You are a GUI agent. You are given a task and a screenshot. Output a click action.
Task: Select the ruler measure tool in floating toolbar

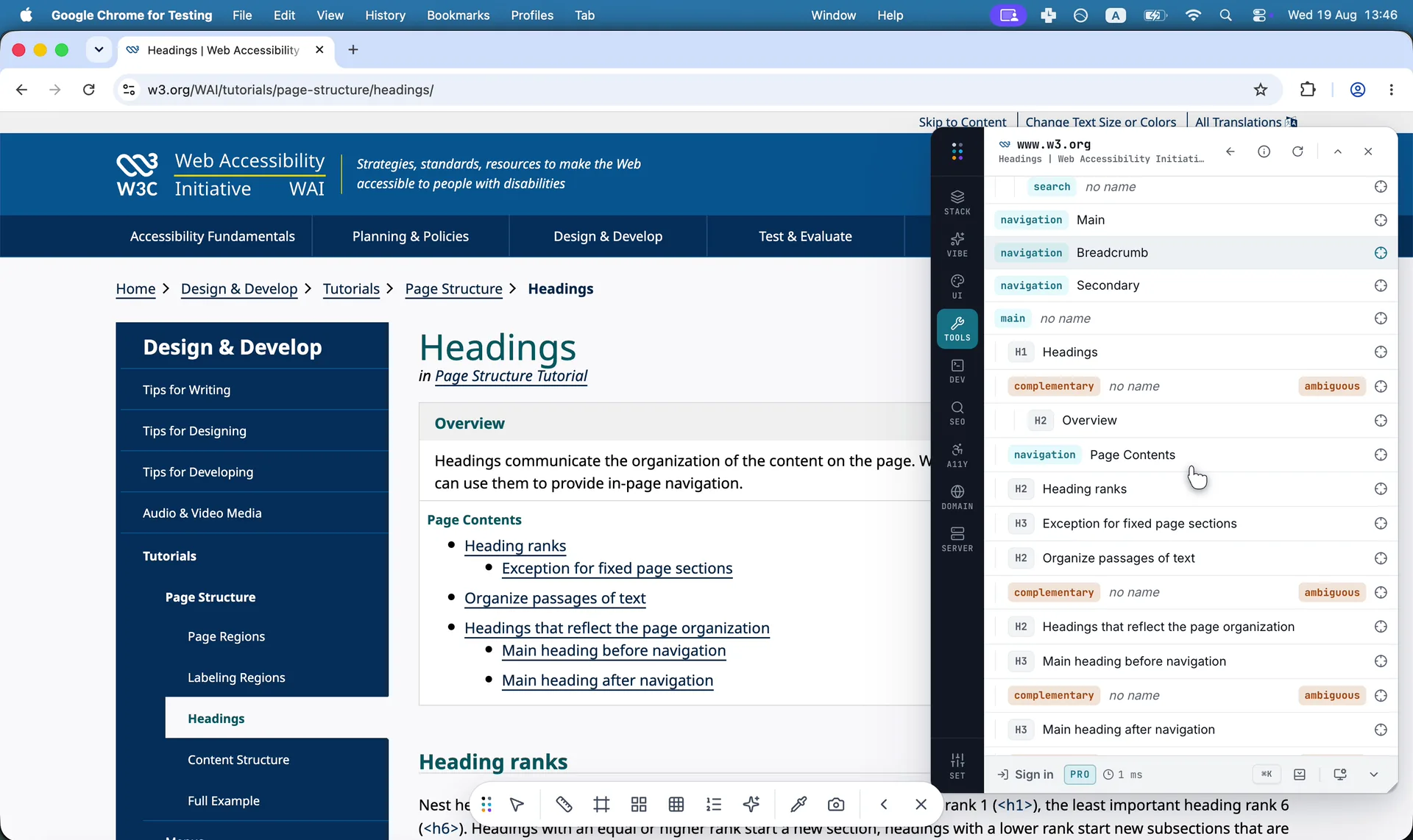[x=564, y=804]
